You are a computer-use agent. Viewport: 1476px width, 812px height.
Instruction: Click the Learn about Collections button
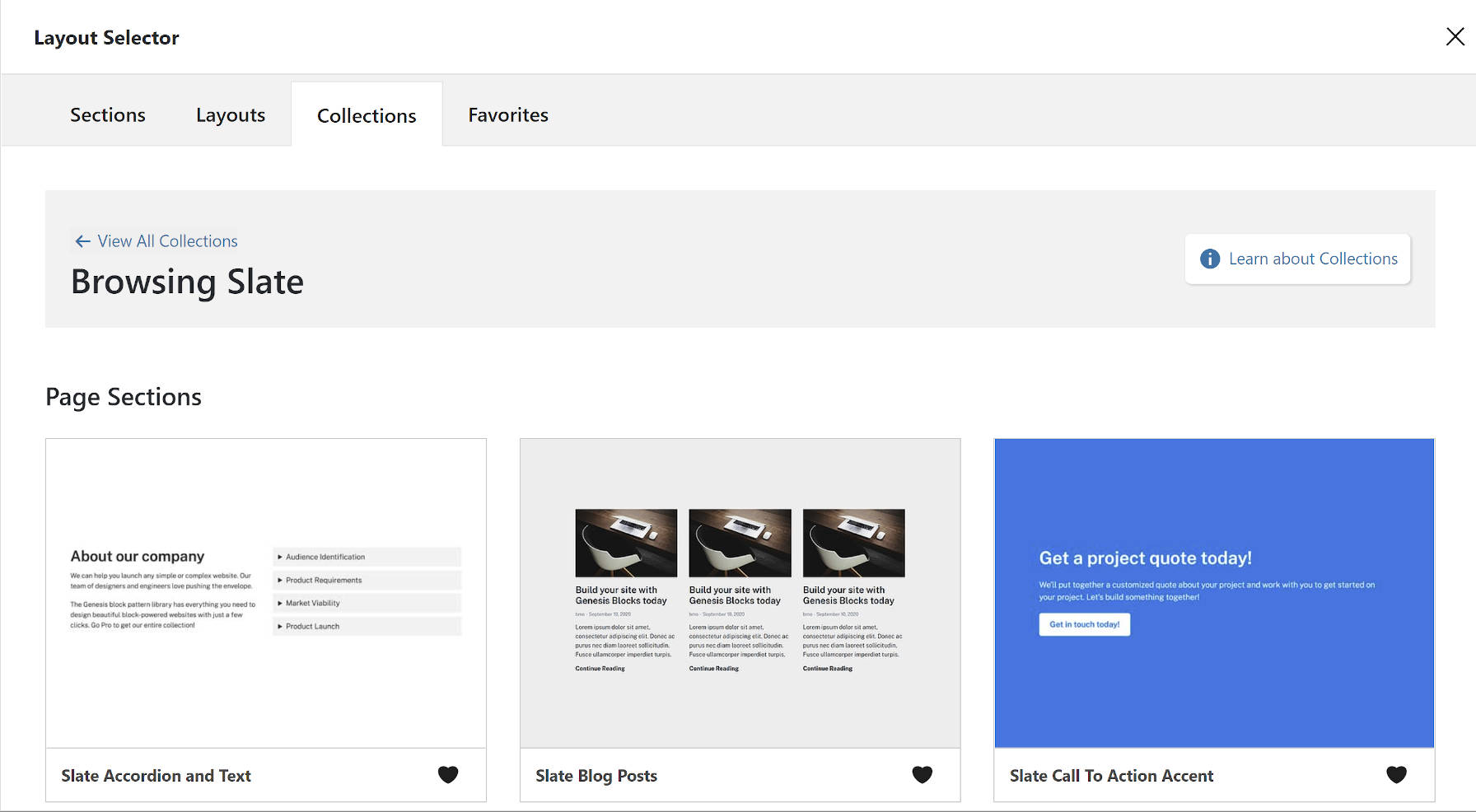pyautogui.click(x=1313, y=259)
